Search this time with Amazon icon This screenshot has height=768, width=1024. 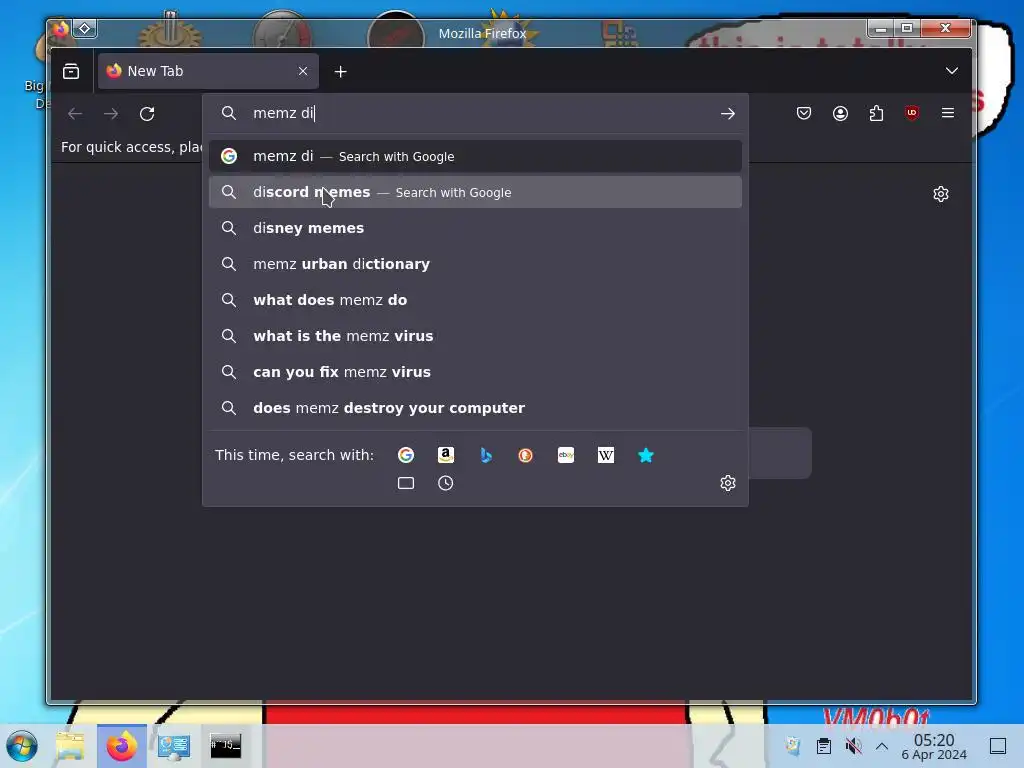[x=445, y=455]
